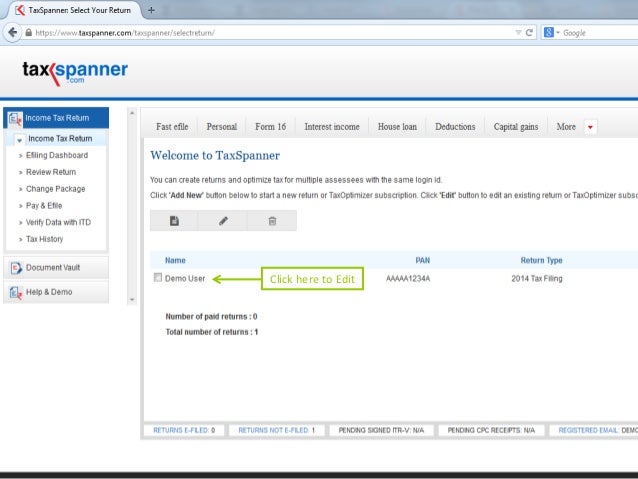The image size is (638, 479).
Task: Select the TaxSpanner browser tab
Action: click(73, 10)
